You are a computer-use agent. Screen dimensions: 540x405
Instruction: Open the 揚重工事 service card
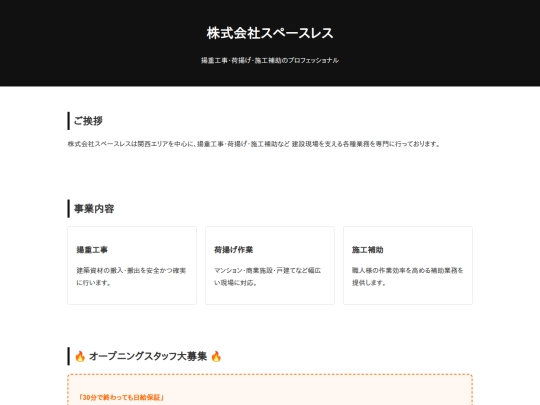click(132, 266)
